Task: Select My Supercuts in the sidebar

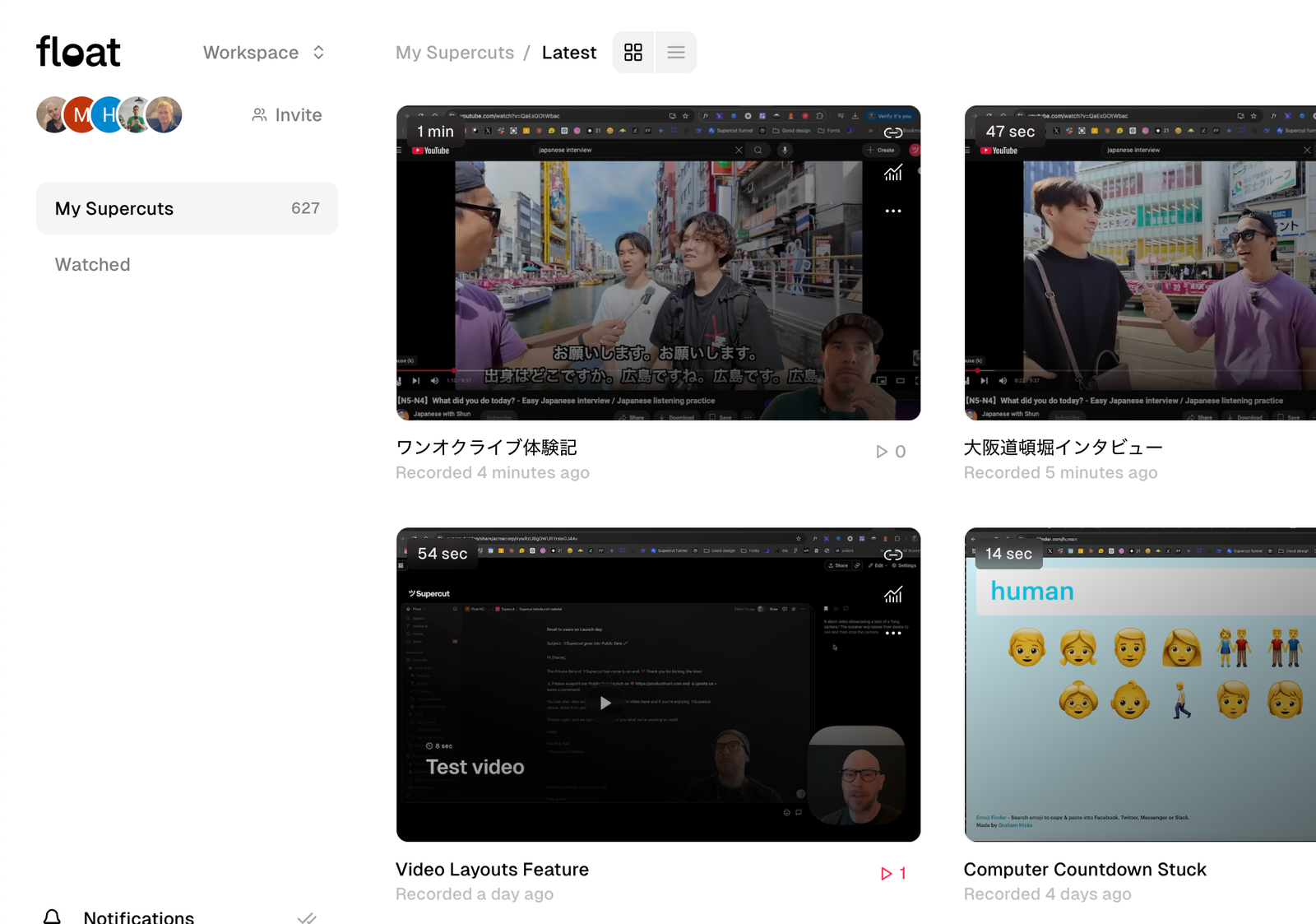Action: click(187, 208)
